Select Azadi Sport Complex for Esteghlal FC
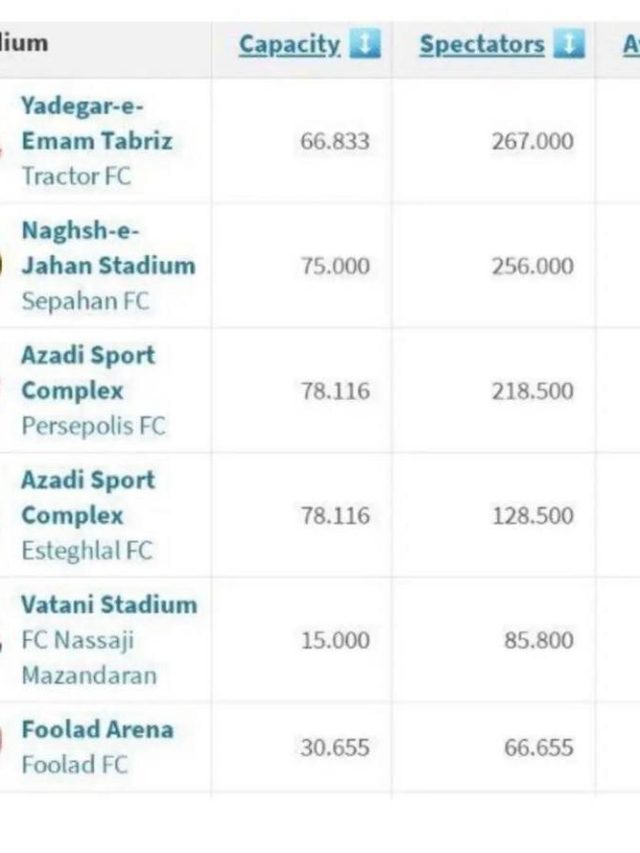 click(x=88, y=498)
